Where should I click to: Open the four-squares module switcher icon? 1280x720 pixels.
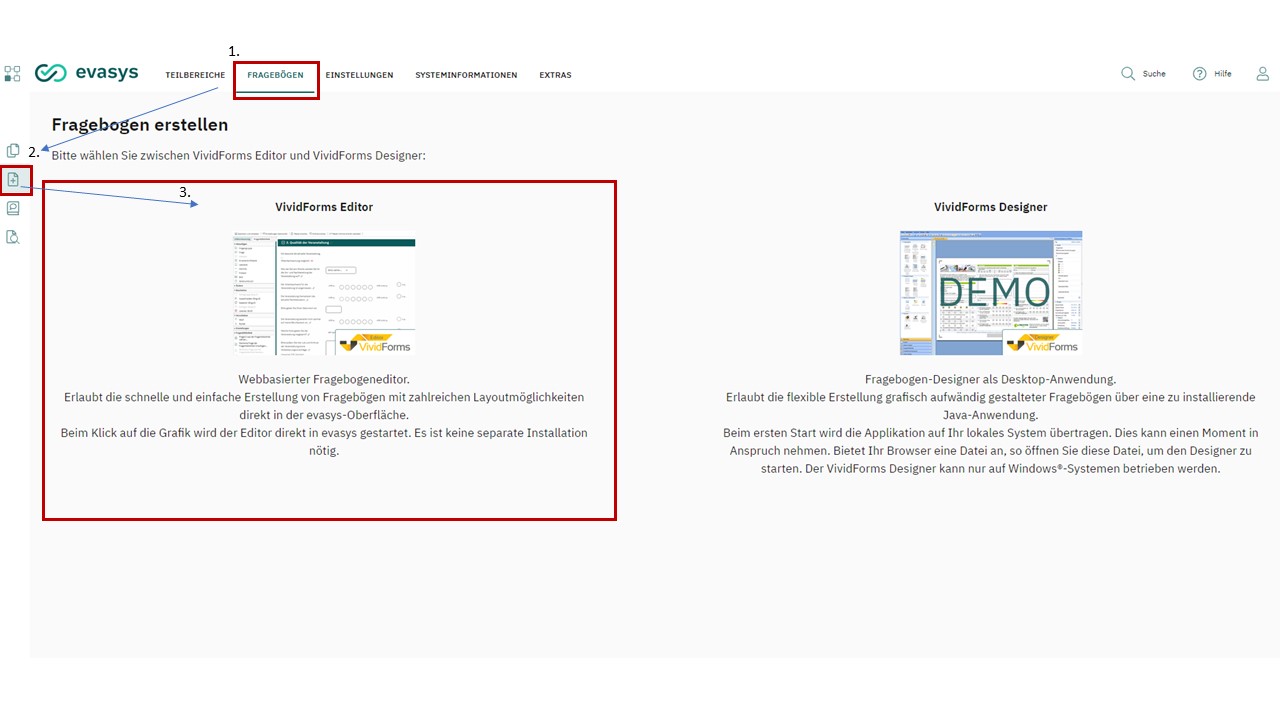click(x=12, y=73)
